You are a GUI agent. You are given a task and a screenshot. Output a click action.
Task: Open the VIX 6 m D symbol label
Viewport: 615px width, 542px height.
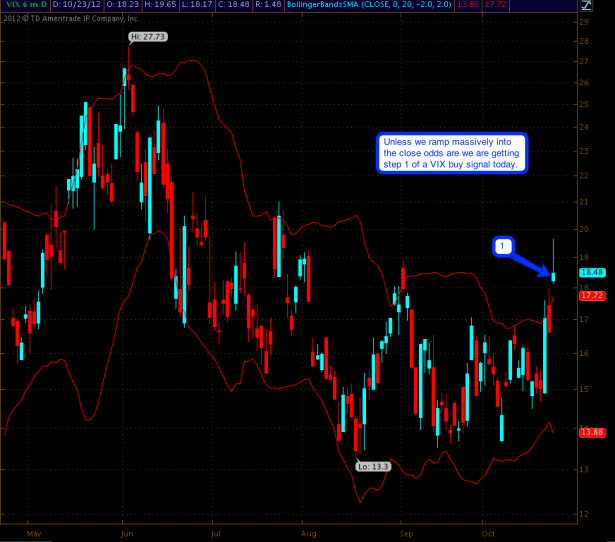tap(20, 6)
